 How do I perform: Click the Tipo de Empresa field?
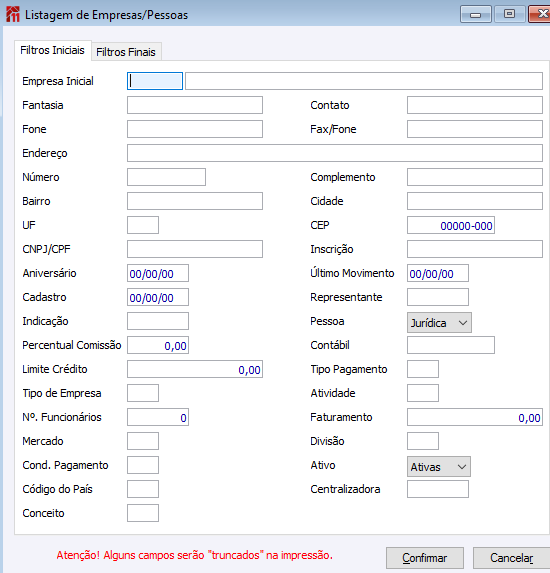coord(143,393)
